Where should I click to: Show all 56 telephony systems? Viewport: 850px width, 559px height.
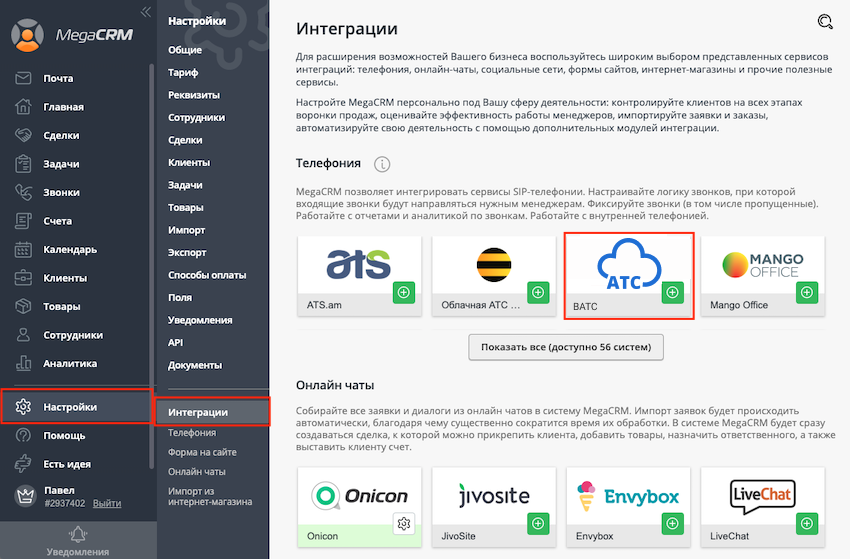565,347
